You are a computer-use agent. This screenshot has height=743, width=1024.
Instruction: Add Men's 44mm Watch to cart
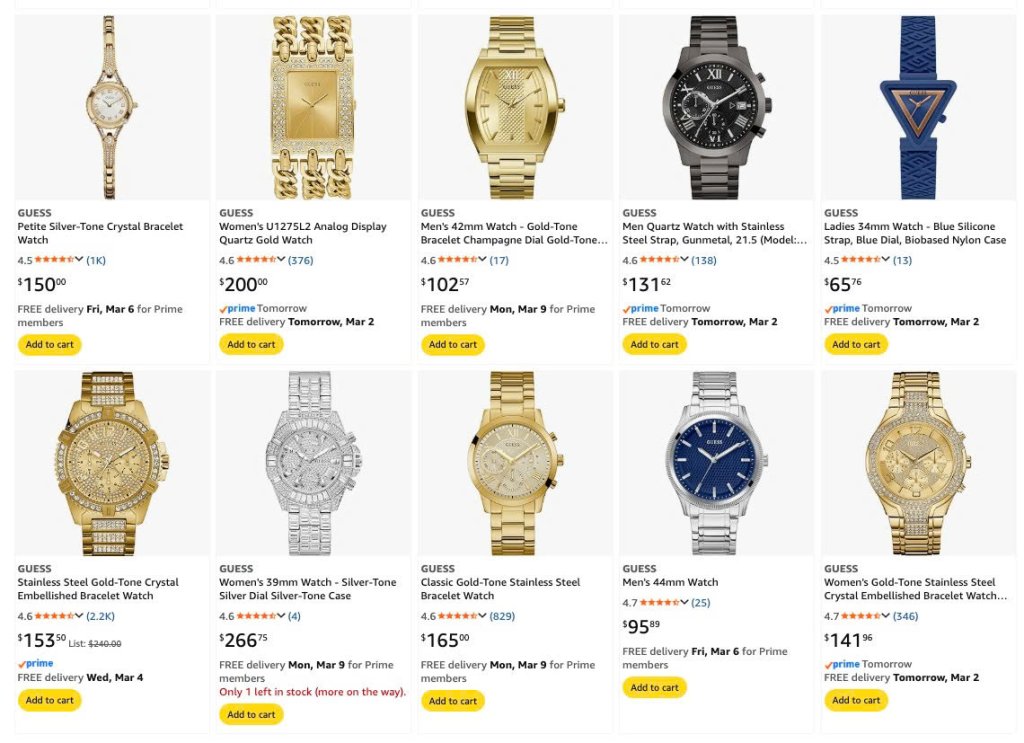coord(654,688)
